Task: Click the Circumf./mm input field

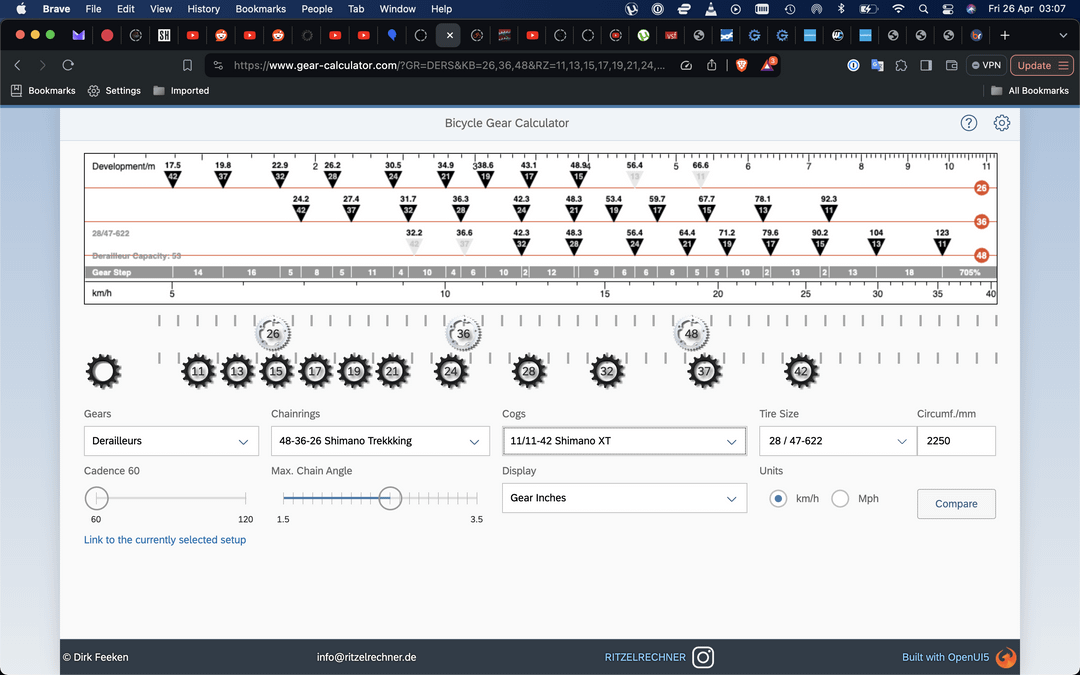Action: 956,441
